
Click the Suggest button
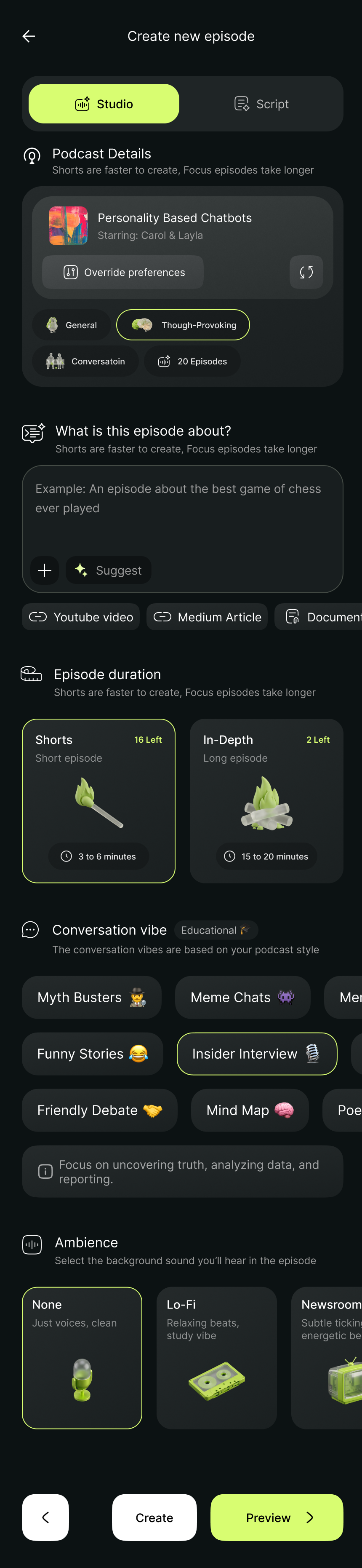(108, 570)
